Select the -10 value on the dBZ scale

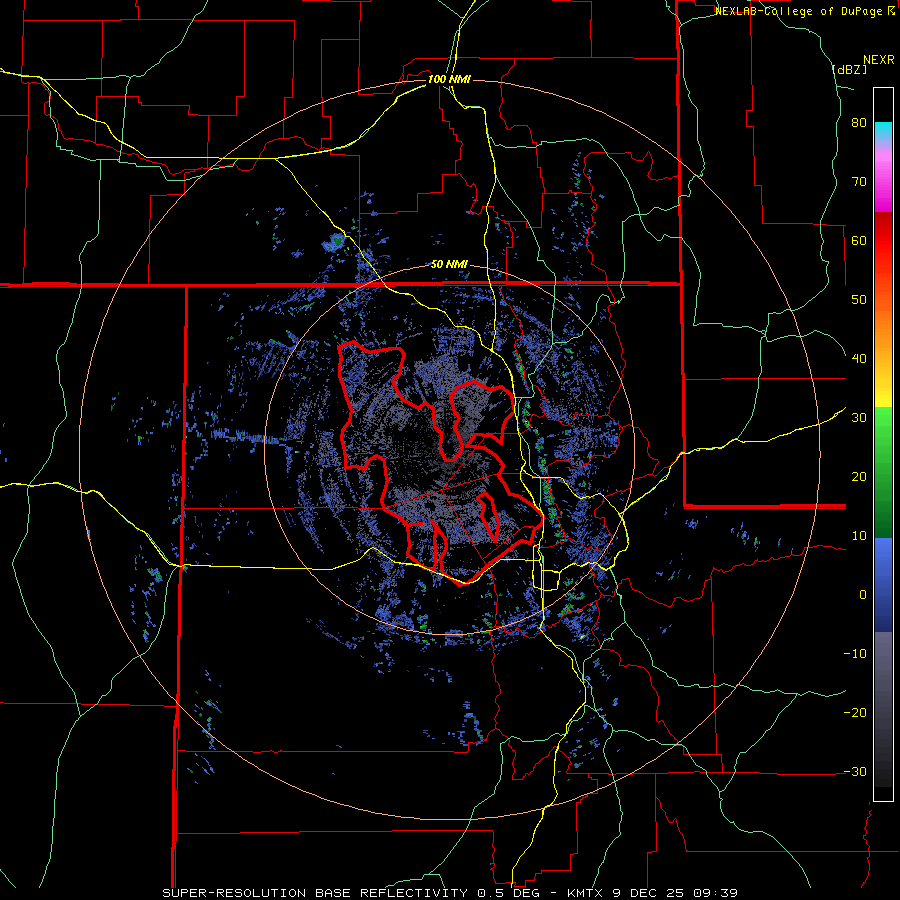[855, 654]
